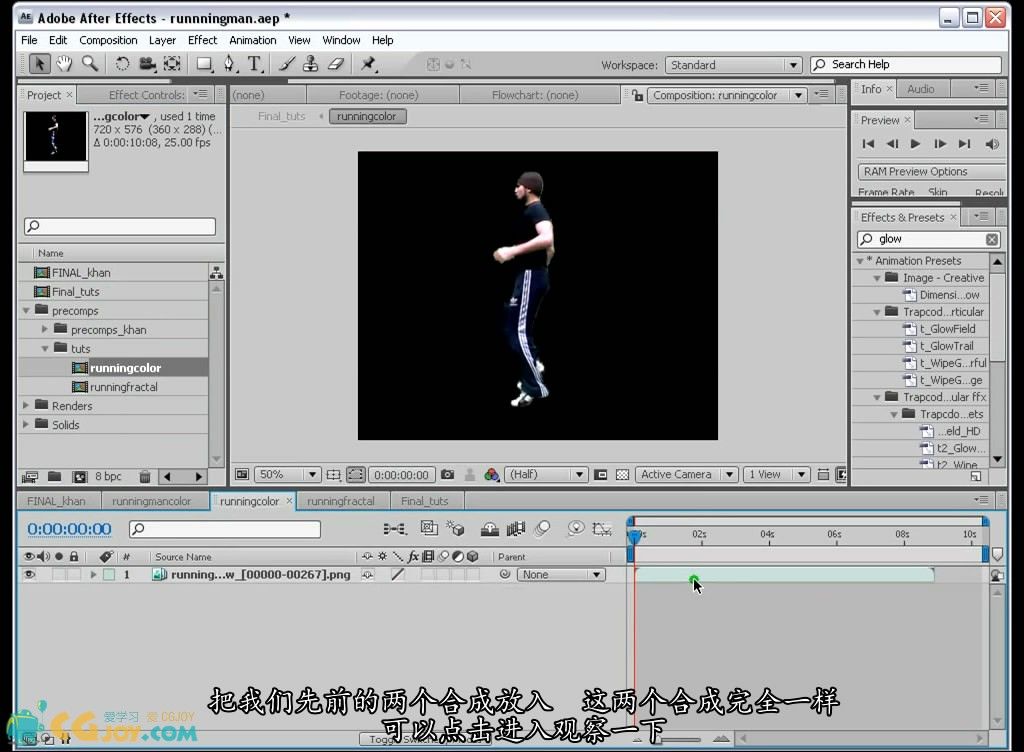
Task: Open Parent None dropdown for layer 1
Action: pyautogui.click(x=561, y=574)
